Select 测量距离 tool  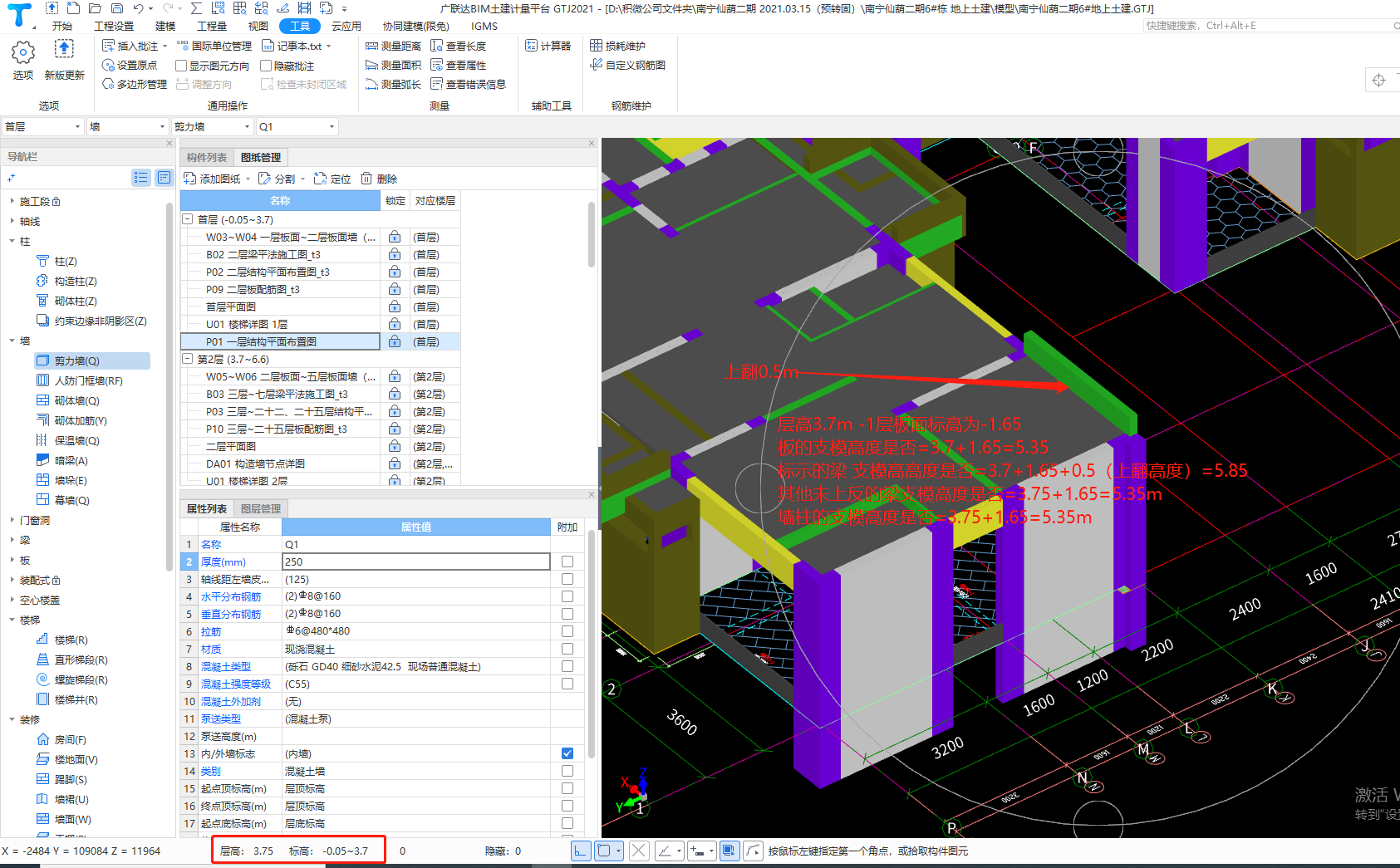point(394,46)
